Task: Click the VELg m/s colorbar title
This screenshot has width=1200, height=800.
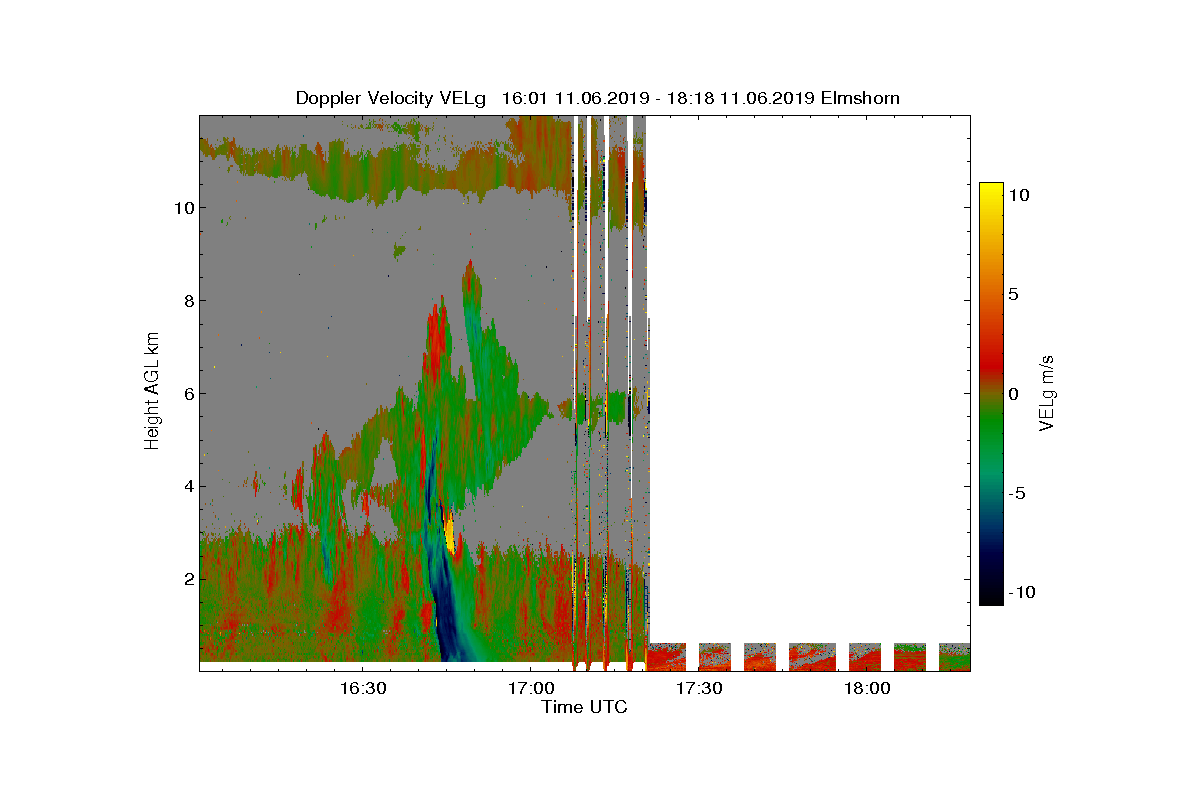Action: (1049, 392)
